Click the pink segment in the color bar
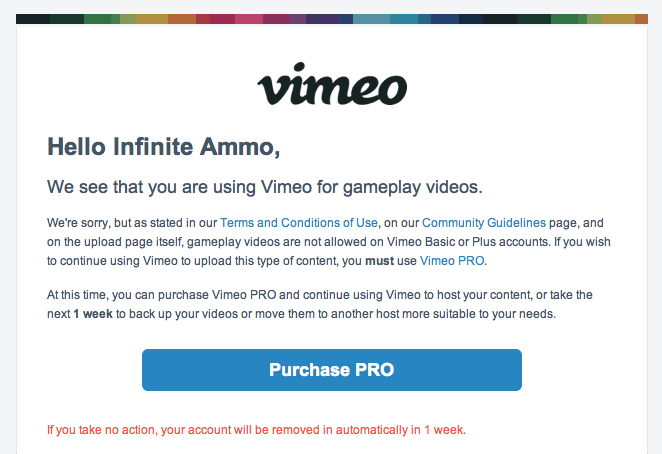The width and height of the screenshot is (662, 454). [249, 19]
